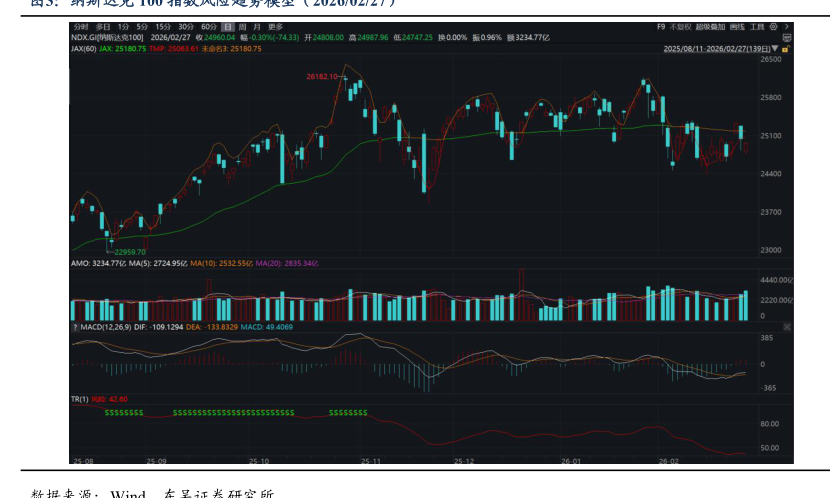This screenshot has width=830, height=498.
Task: Switch to the 分时 intraday tab
Action: click(x=80, y=26)
